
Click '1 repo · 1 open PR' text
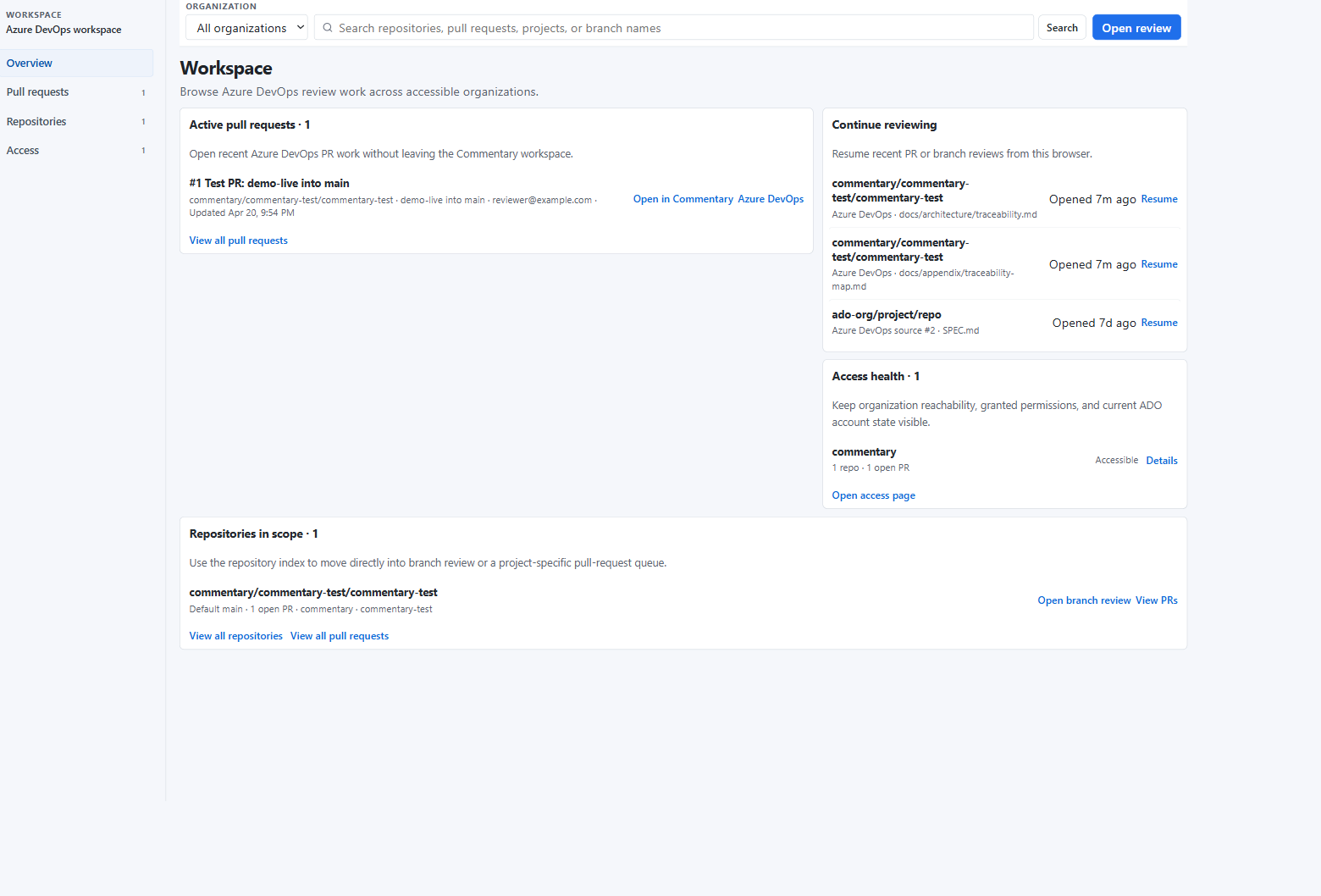tap(871, 467)
